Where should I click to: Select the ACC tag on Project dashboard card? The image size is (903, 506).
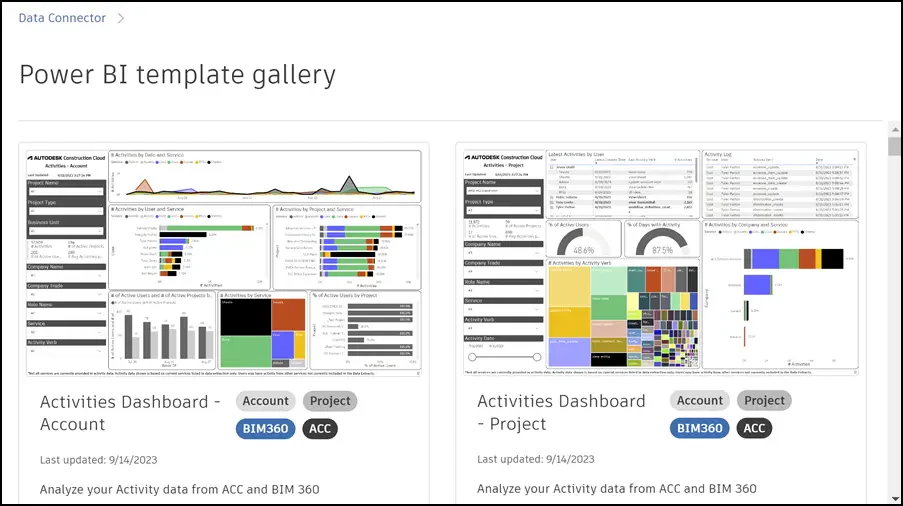pyautogui.click(x=754, y=428)
